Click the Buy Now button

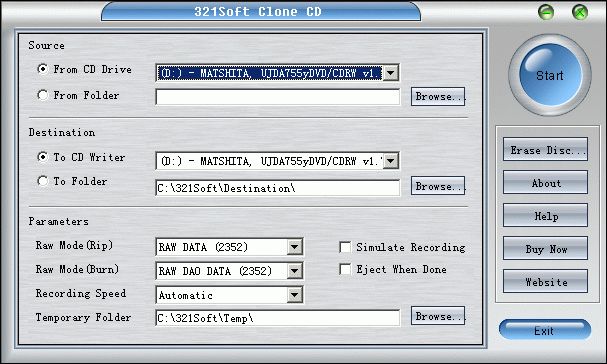click(545, 249)
